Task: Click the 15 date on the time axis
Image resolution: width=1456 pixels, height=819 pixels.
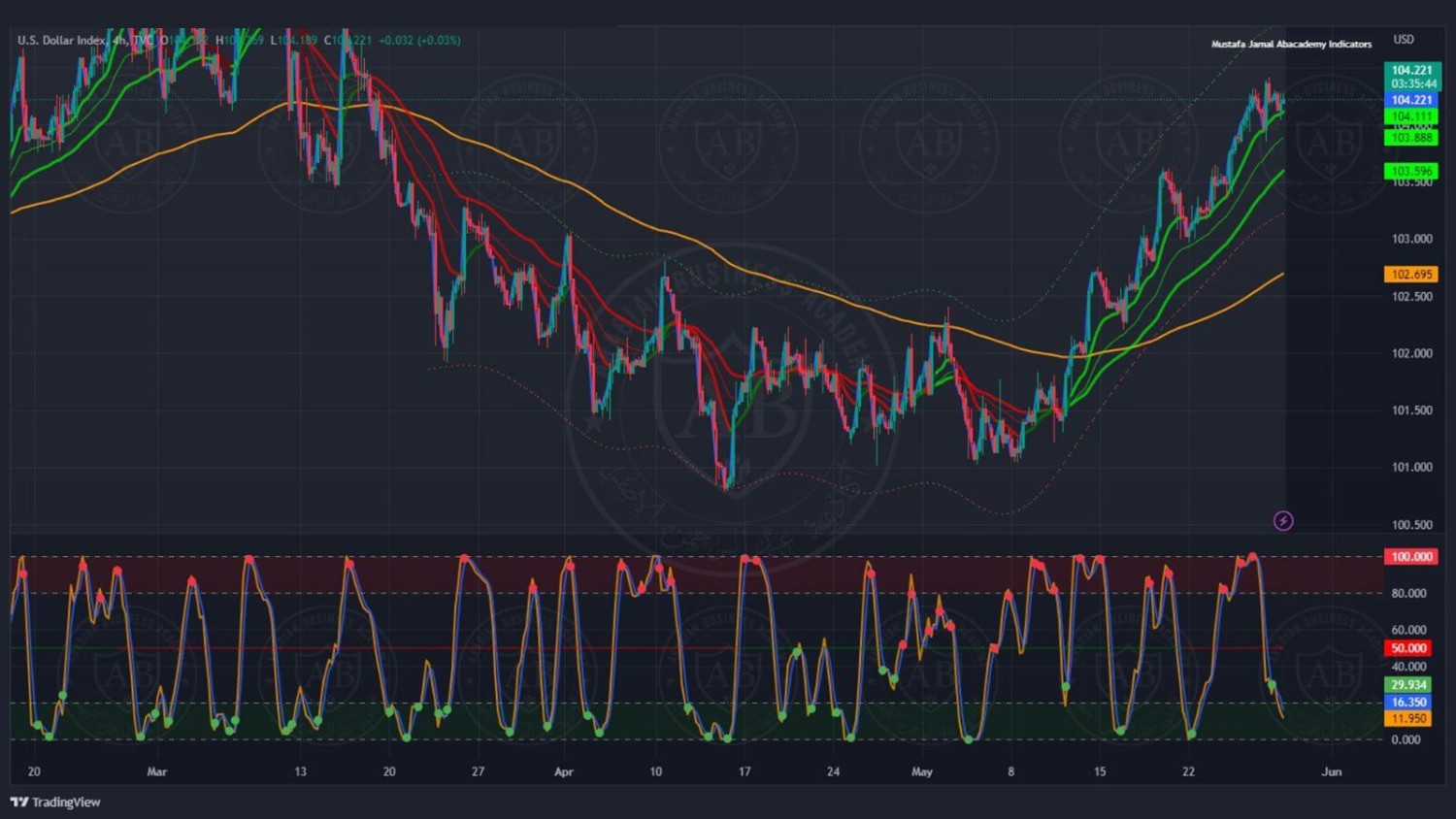Action: pyautogui.click(x=1100, y=772)
